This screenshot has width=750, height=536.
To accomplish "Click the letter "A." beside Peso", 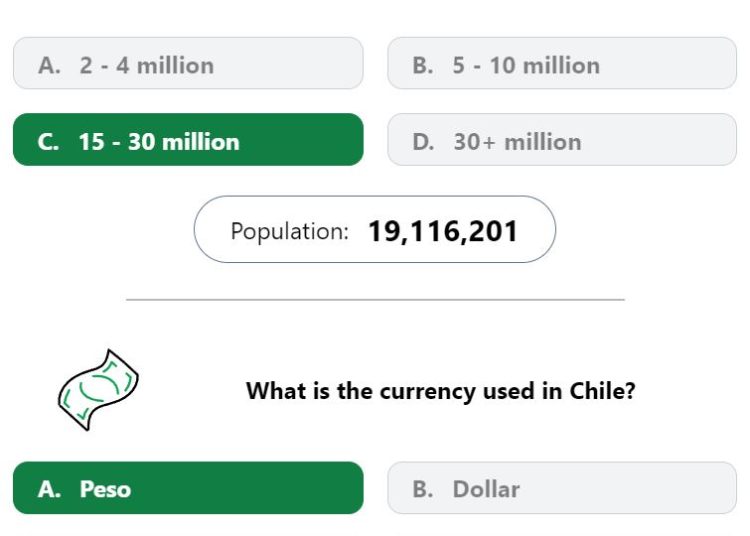I will click(x=49, y=489).
